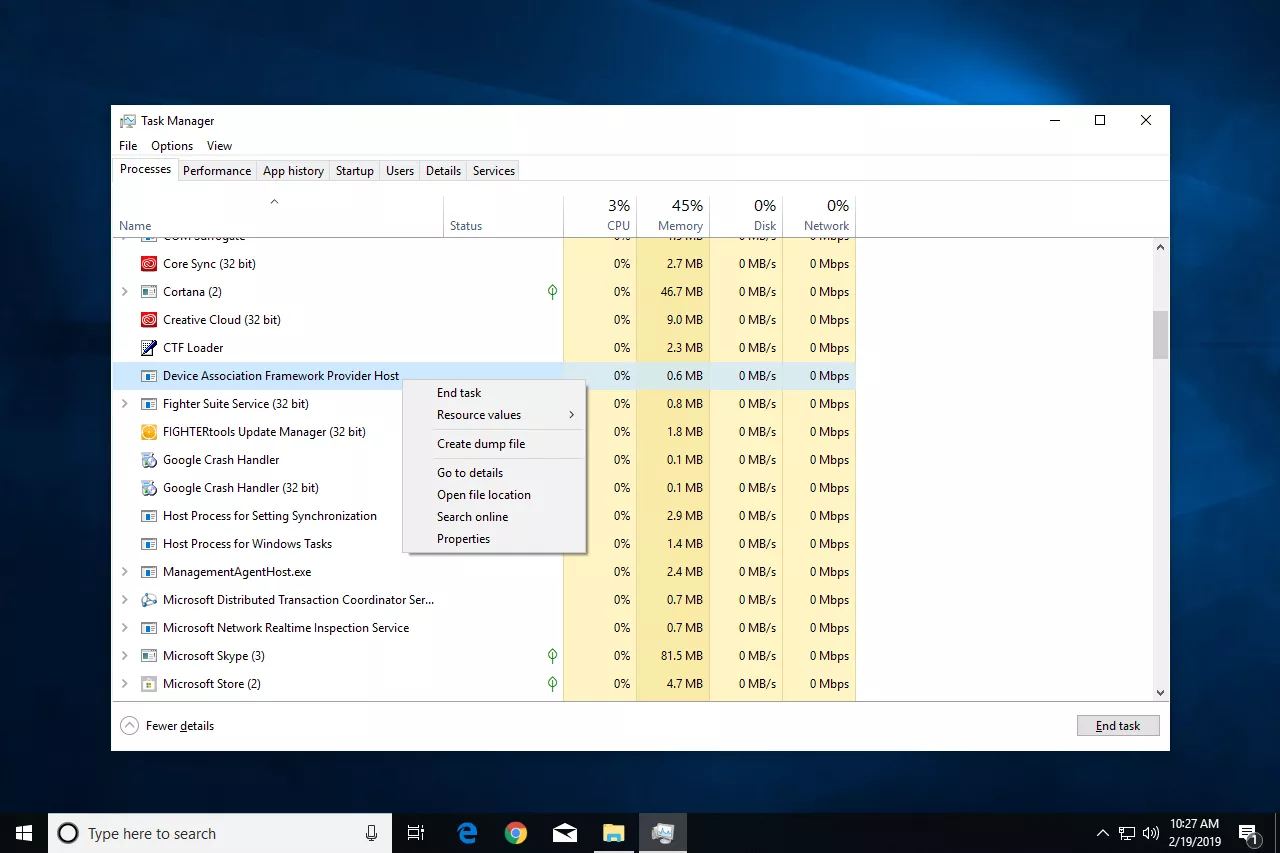1280x853 pixels.
Task: Click the Fighter Suite Service icon
Action: [148, 404]
